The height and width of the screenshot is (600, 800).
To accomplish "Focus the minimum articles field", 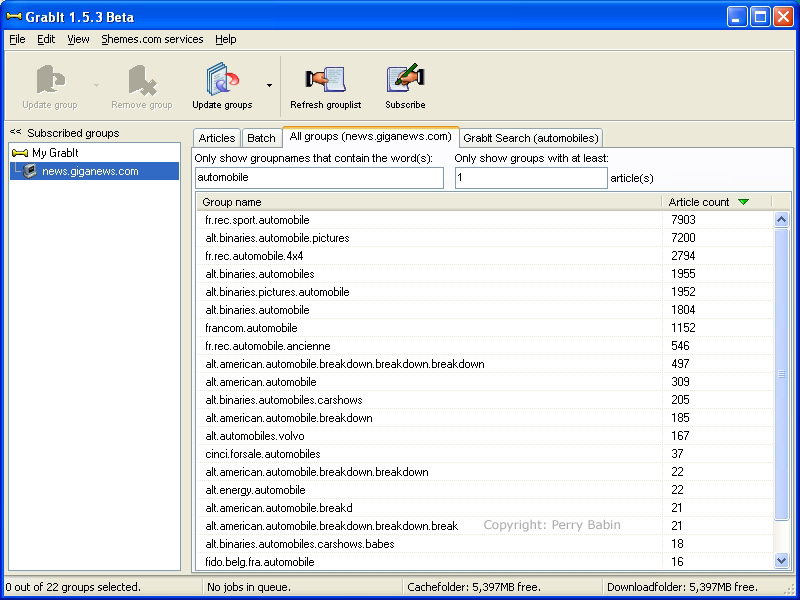I will [x=531, y=178].
